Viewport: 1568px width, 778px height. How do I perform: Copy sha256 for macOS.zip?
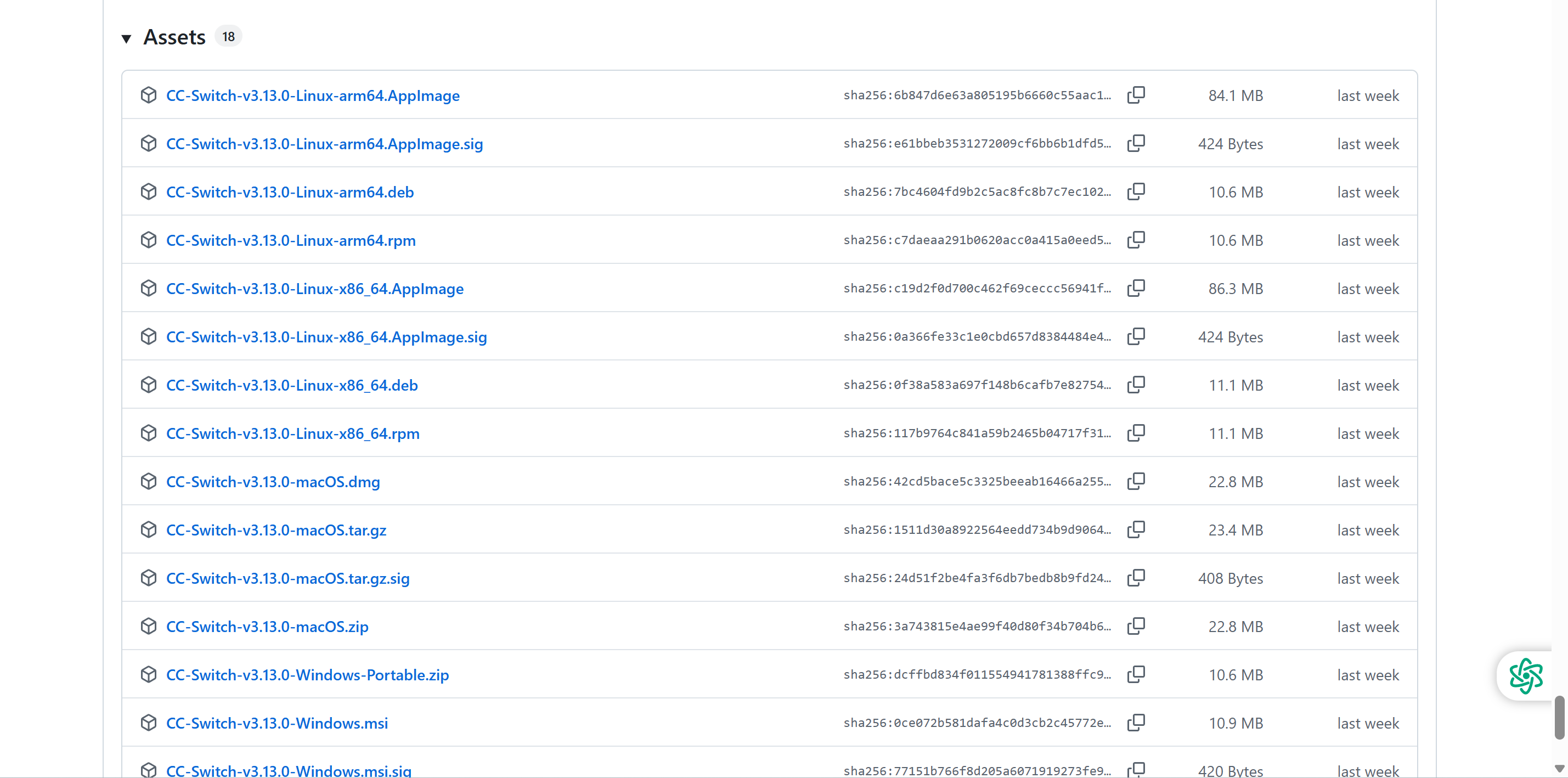pyautogui.click(x=1136, y=627)
